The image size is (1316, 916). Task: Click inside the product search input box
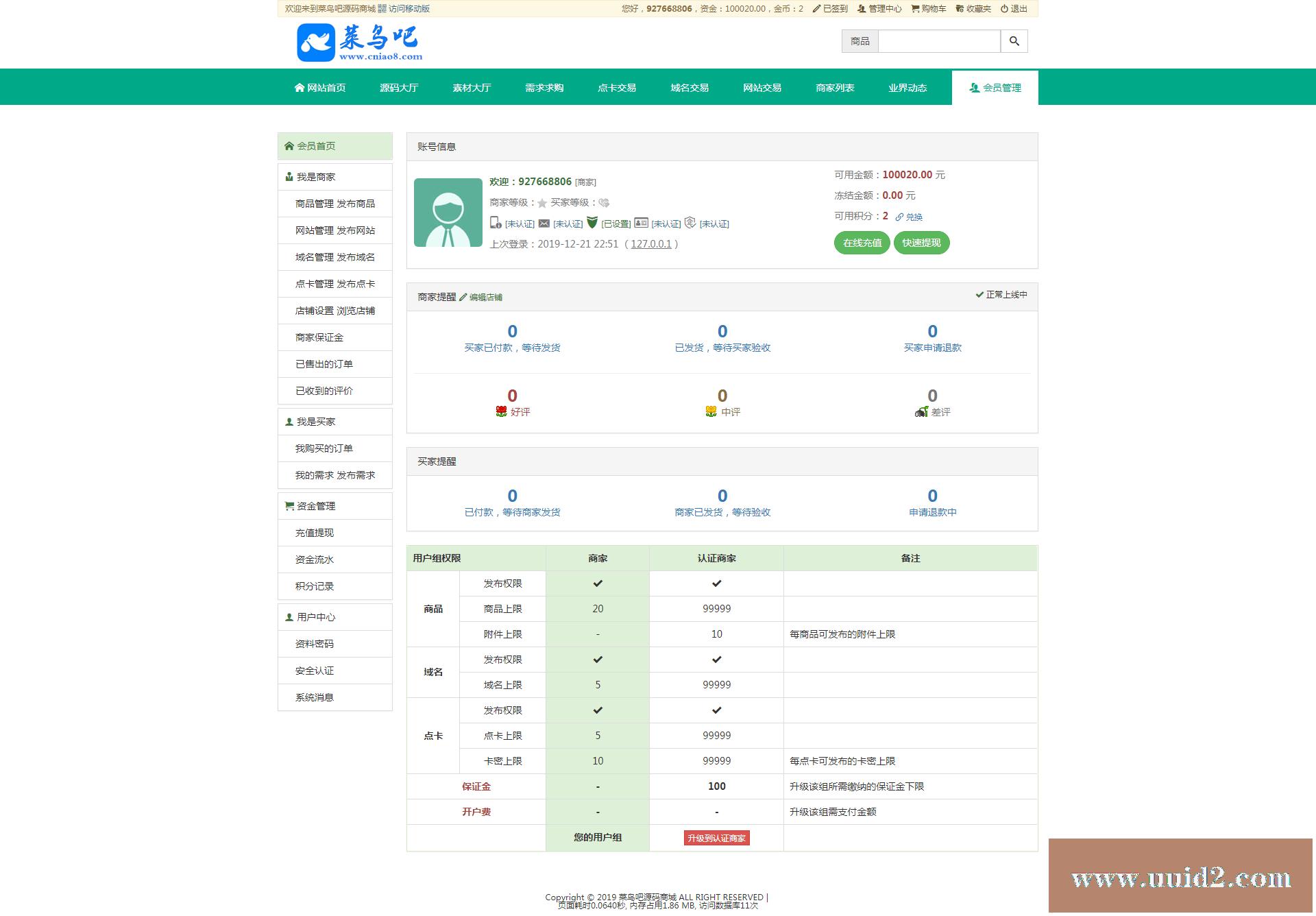point(939,41)
